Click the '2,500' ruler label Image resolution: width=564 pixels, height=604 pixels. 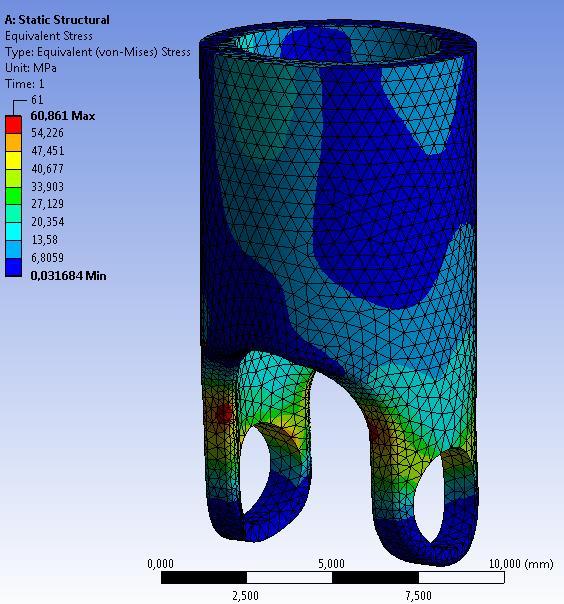coord(245,596)
